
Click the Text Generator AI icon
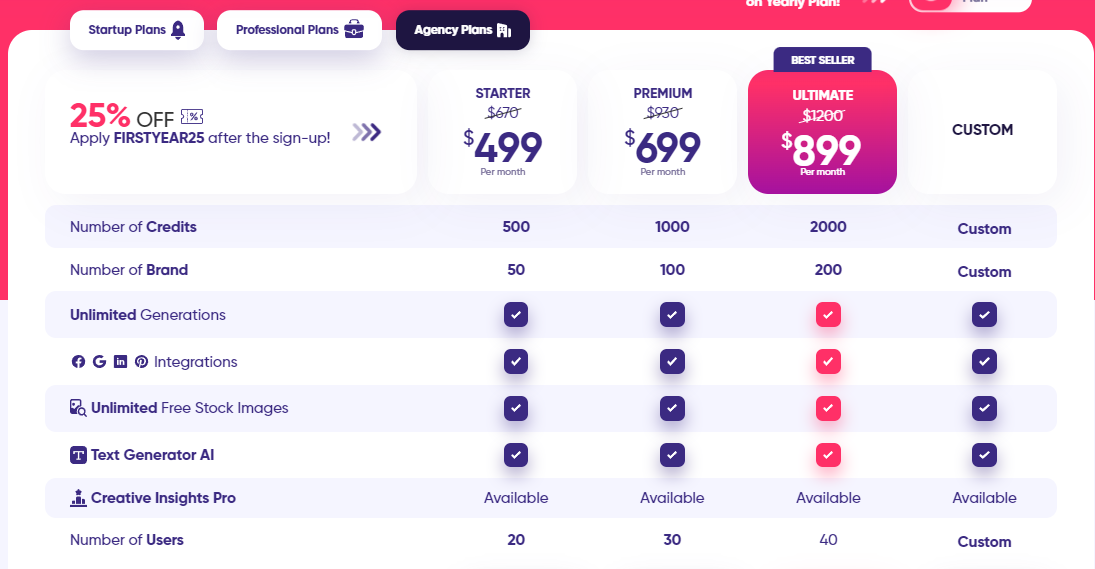pos(78,455)
